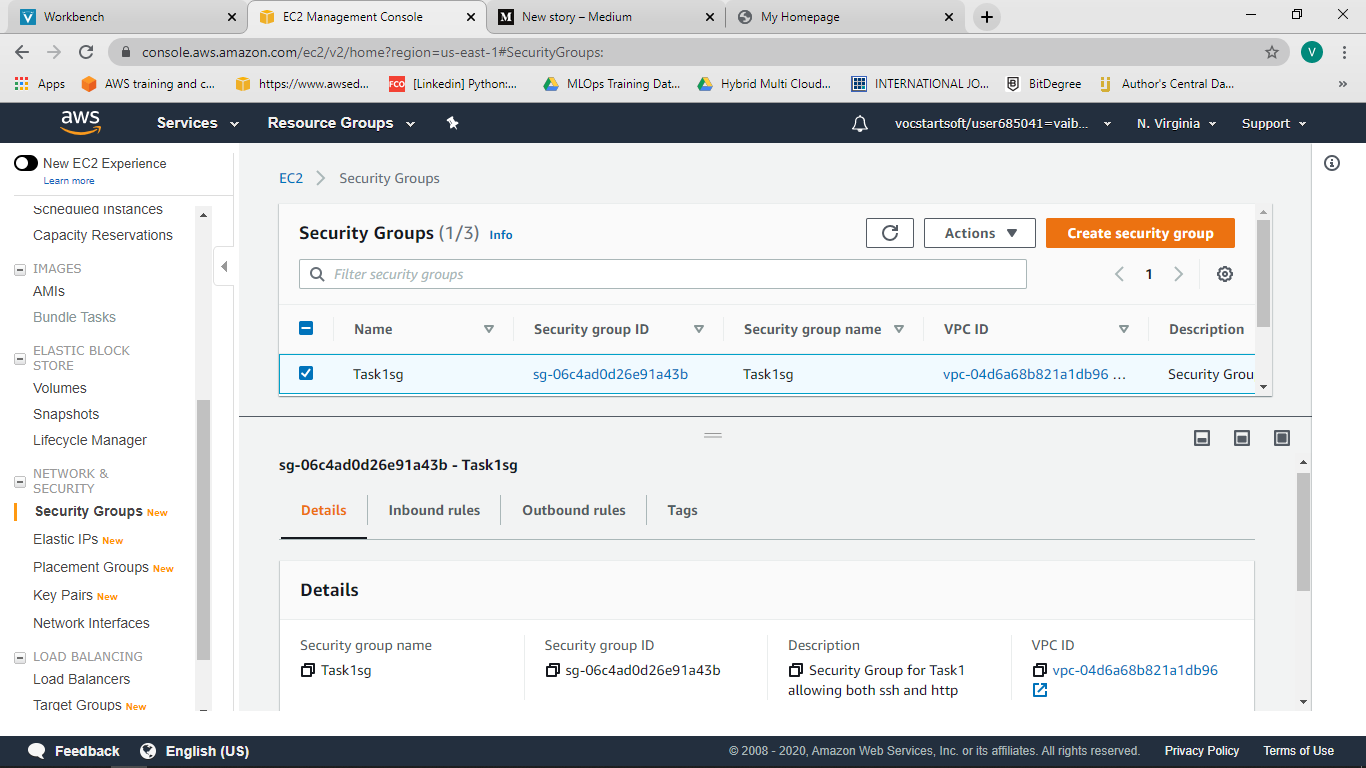Click the Create security group button
The height and width of the screenshot is (768, 1366).
pos(1140,232)
